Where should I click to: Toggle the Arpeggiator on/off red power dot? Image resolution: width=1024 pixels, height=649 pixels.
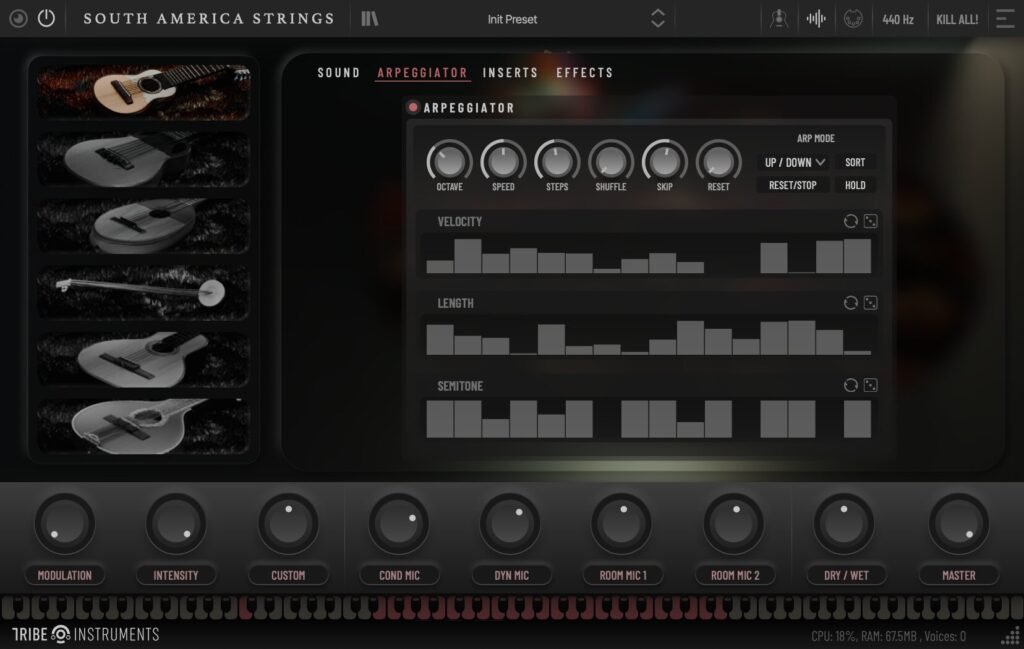point(413,107)
